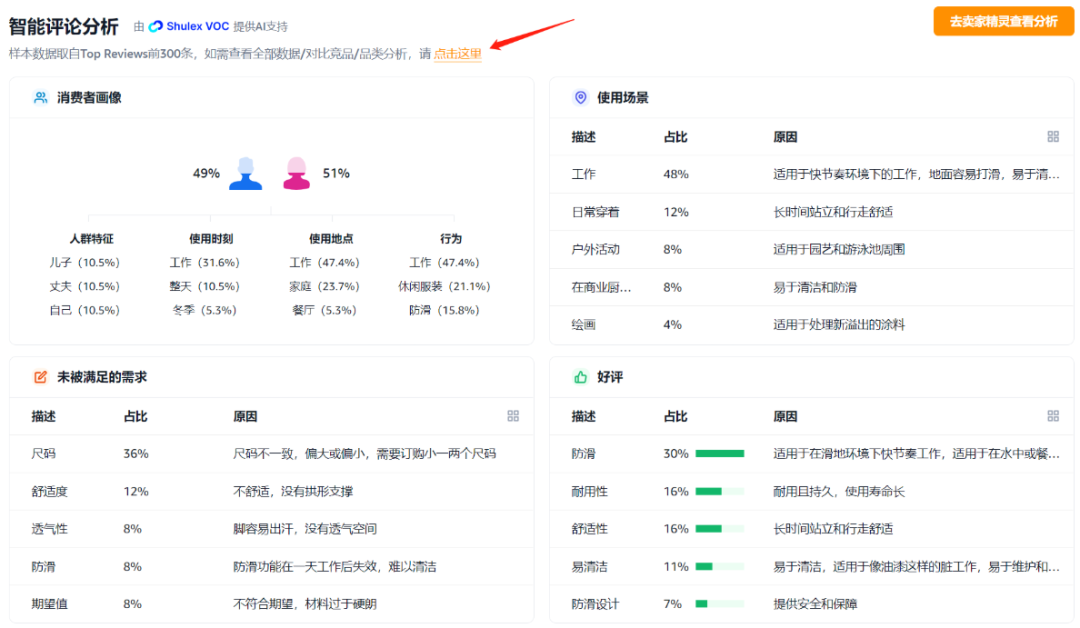Click 工作 (31.6%) under 使用时刻

point(205,262)
